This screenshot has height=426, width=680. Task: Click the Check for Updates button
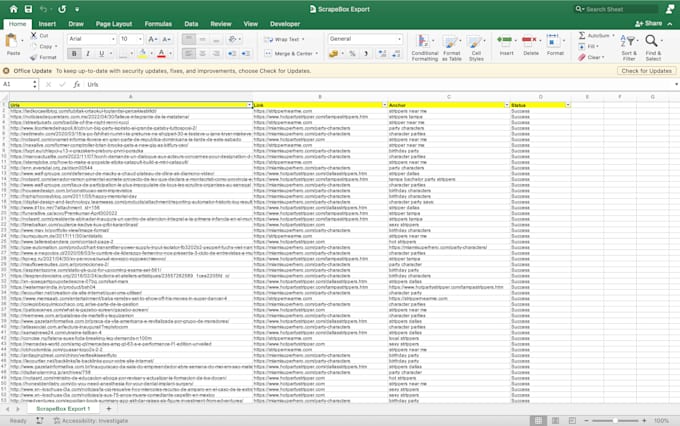point(646,71)
